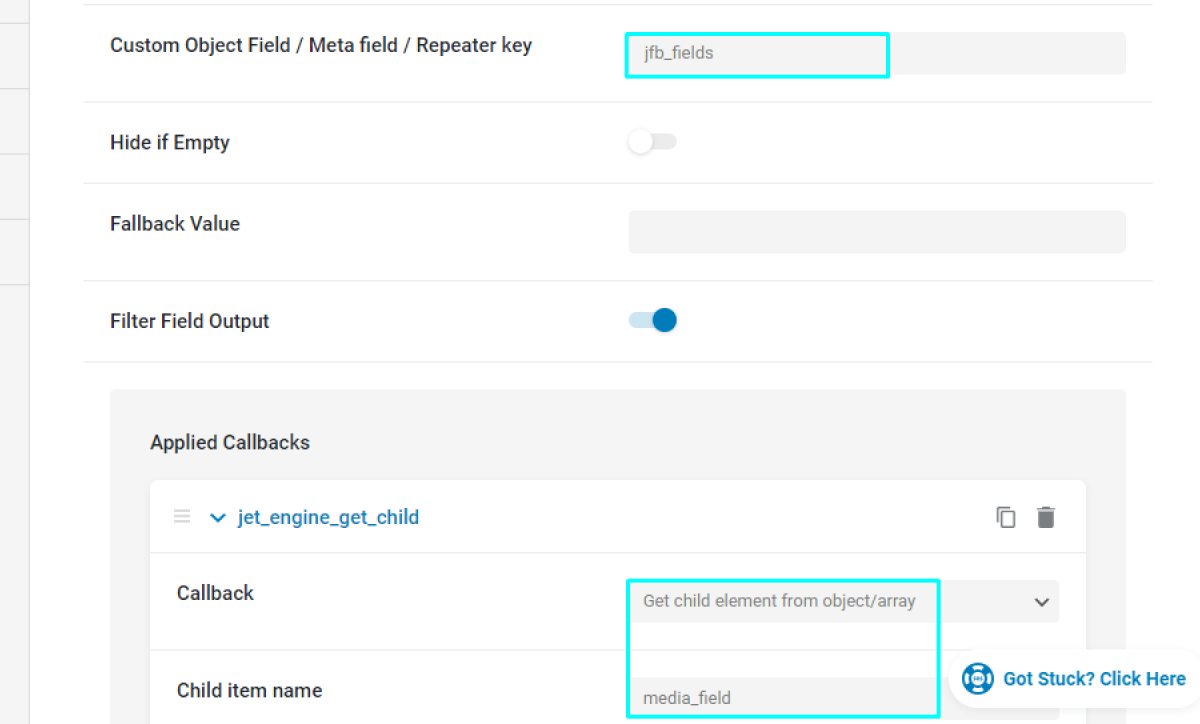Click the drag handle beside jet_engine_get_child
Image resolution: width=1200 pixels, height=724 pixels.
[181, 516]
